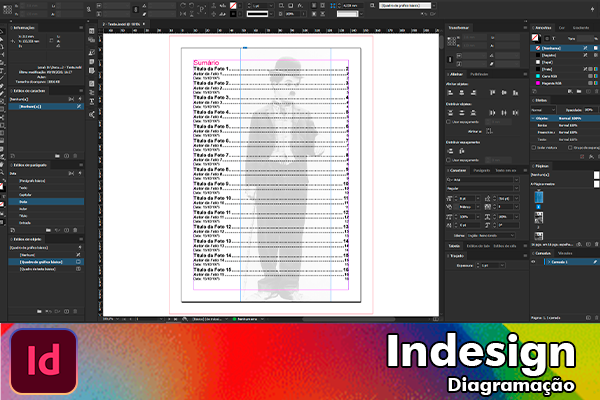Click create new page icon in Páginas panel
600x400 pixels.
point(588,244)
